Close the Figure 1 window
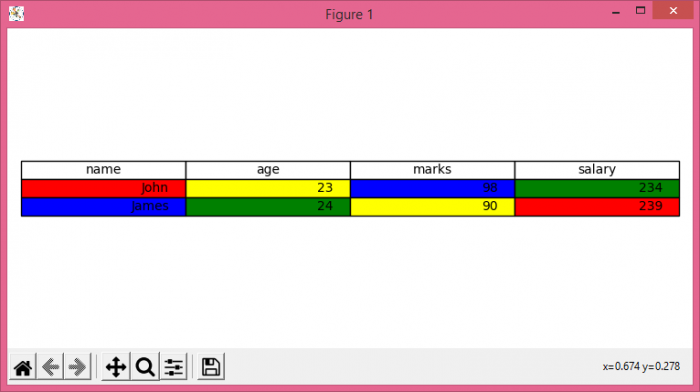Image resolution: width=700 pixels, height=392 pixels. point(673,11)
